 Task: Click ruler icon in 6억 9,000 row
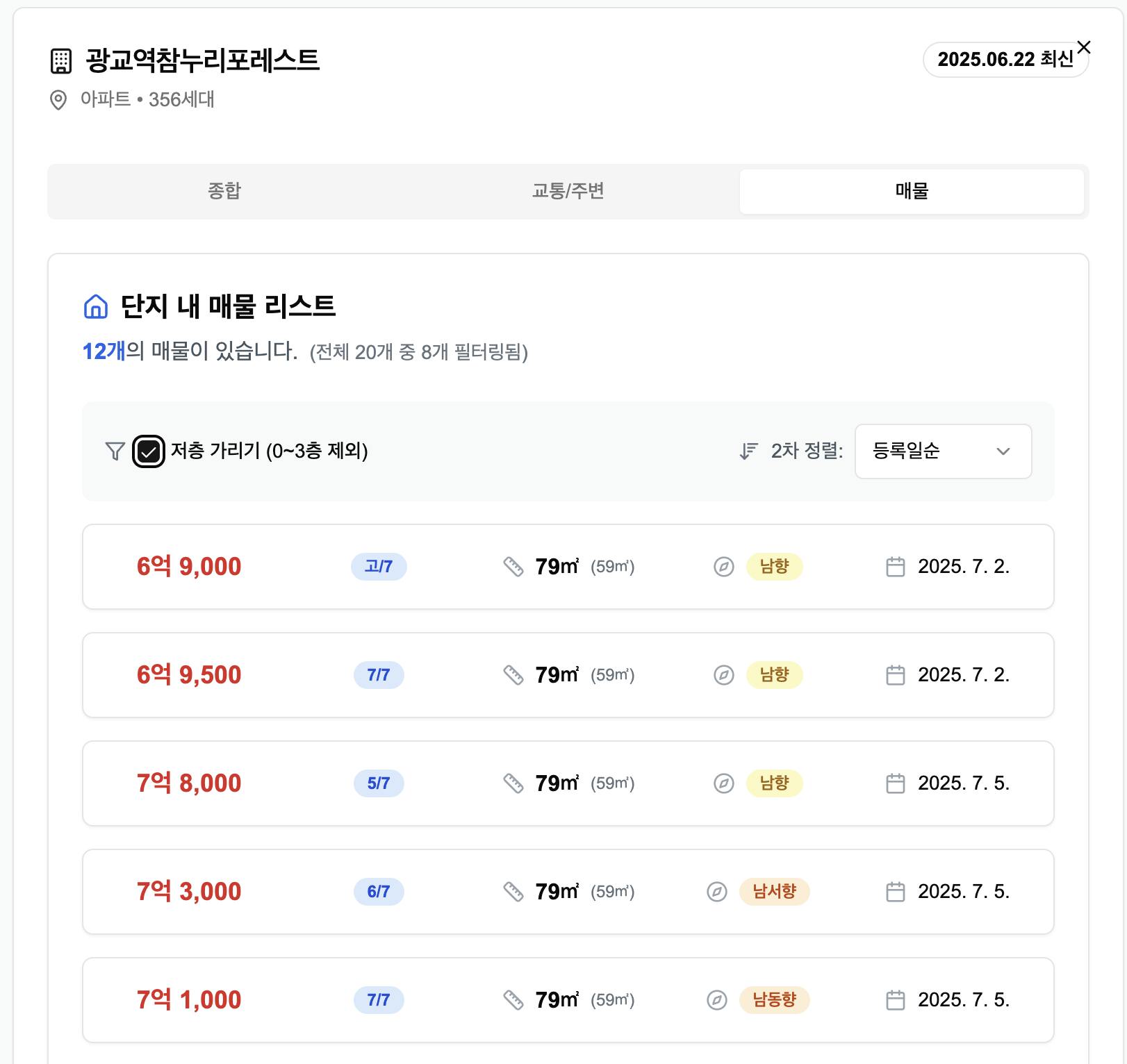[x=513, y=567]
